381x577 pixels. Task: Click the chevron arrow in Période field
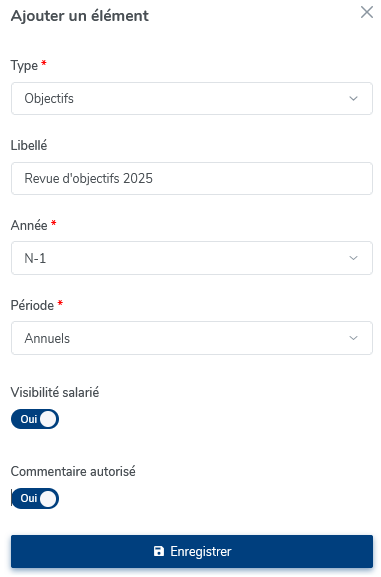353,338
